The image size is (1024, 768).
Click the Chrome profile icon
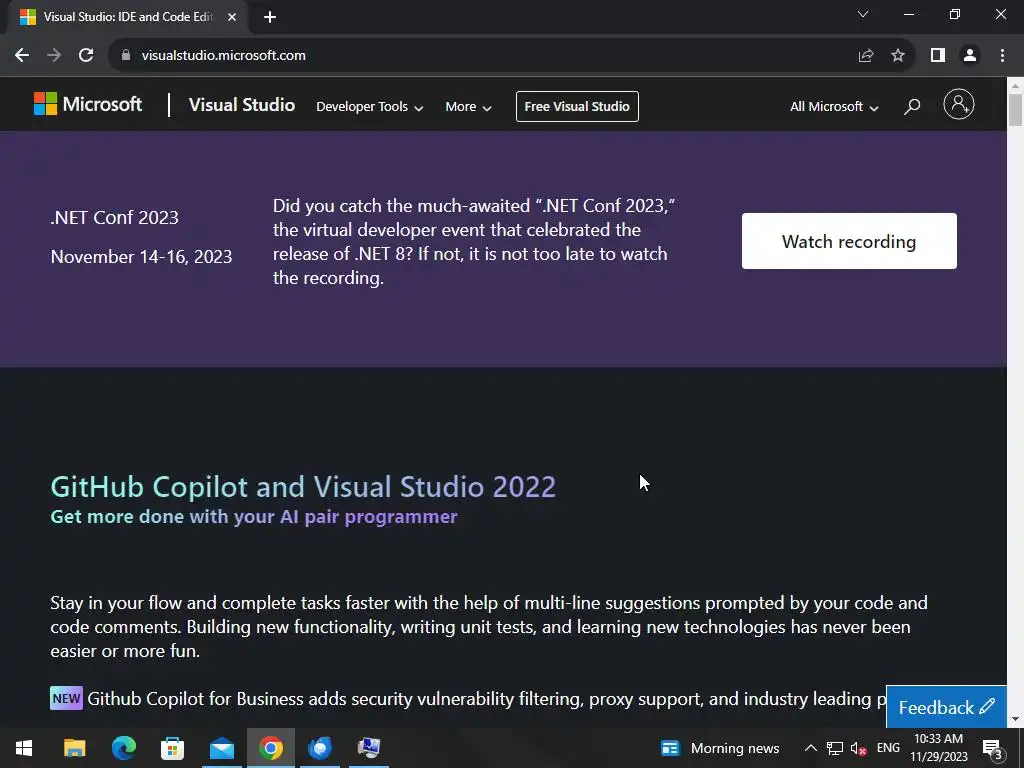(970, 56)
